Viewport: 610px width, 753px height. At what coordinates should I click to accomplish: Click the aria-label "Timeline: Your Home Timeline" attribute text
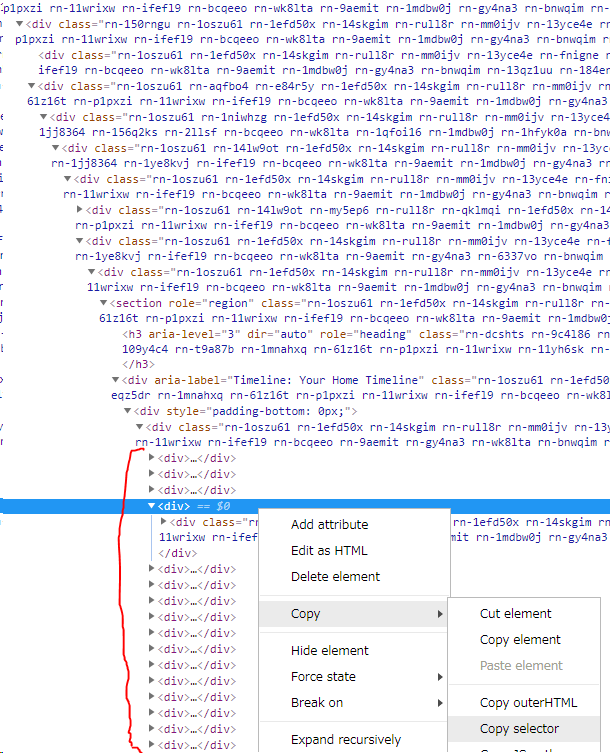(289, 380)
